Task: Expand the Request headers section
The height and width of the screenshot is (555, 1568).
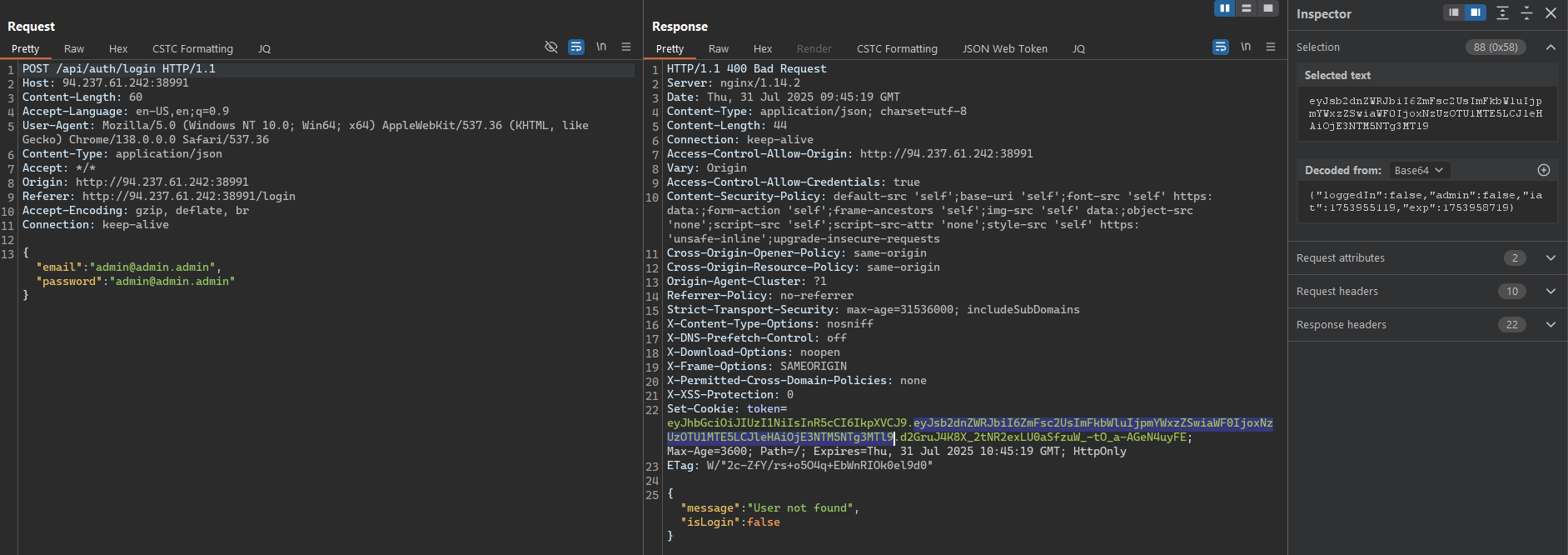Action: (x=1551, y=292)
